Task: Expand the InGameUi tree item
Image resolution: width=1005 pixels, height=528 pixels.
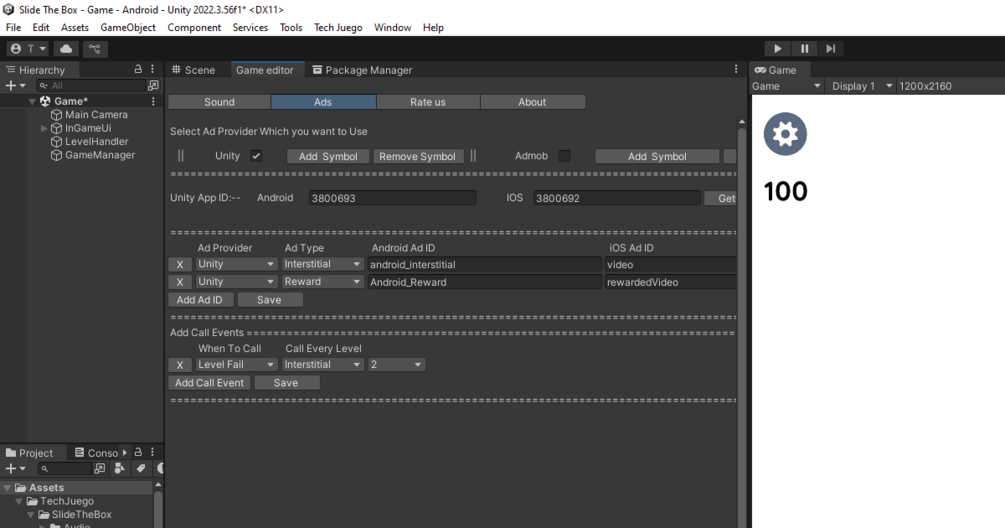Action: pyautogui.click(x=44, y=128)
